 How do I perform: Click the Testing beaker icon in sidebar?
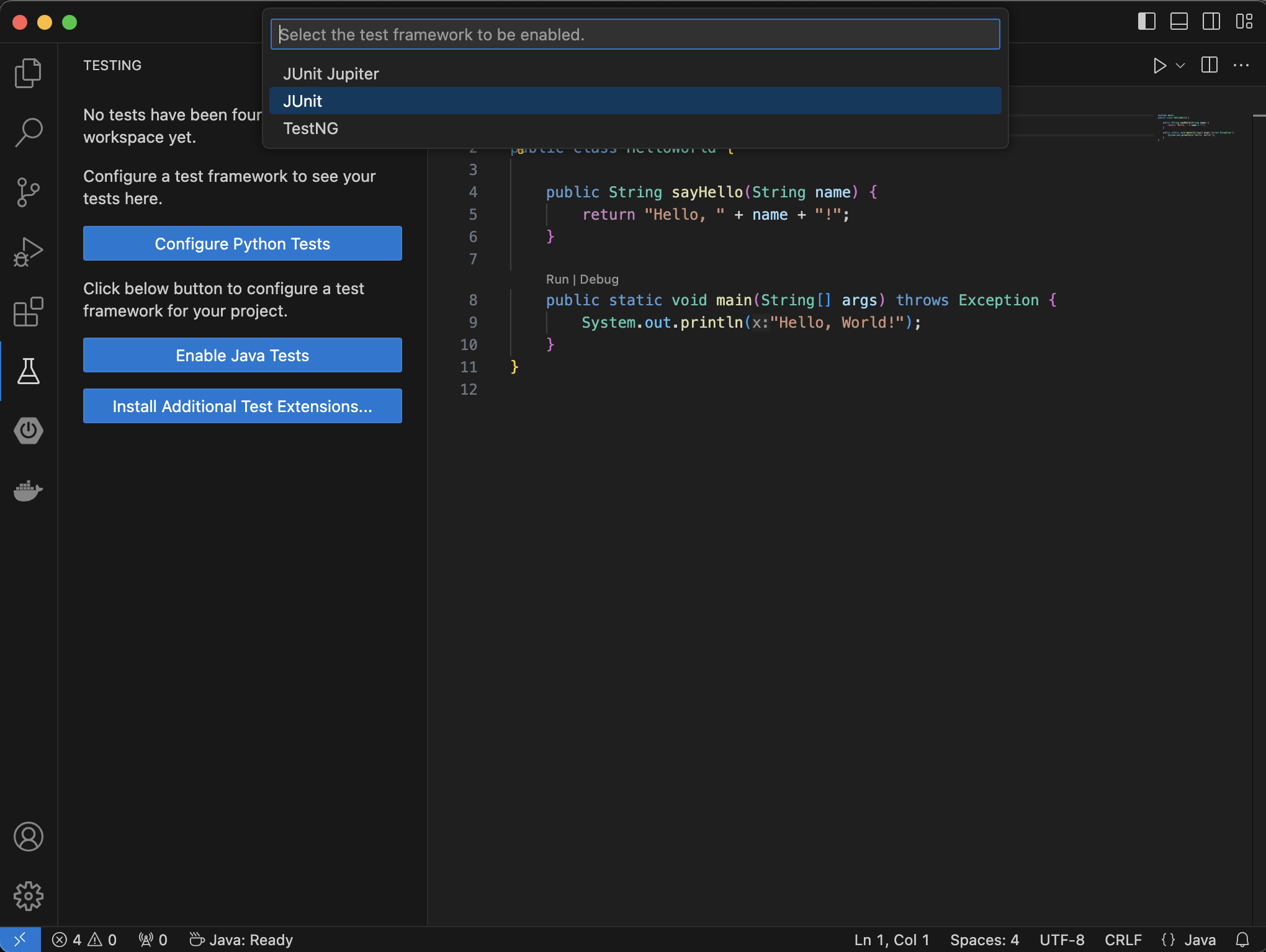tap(29, 370)
